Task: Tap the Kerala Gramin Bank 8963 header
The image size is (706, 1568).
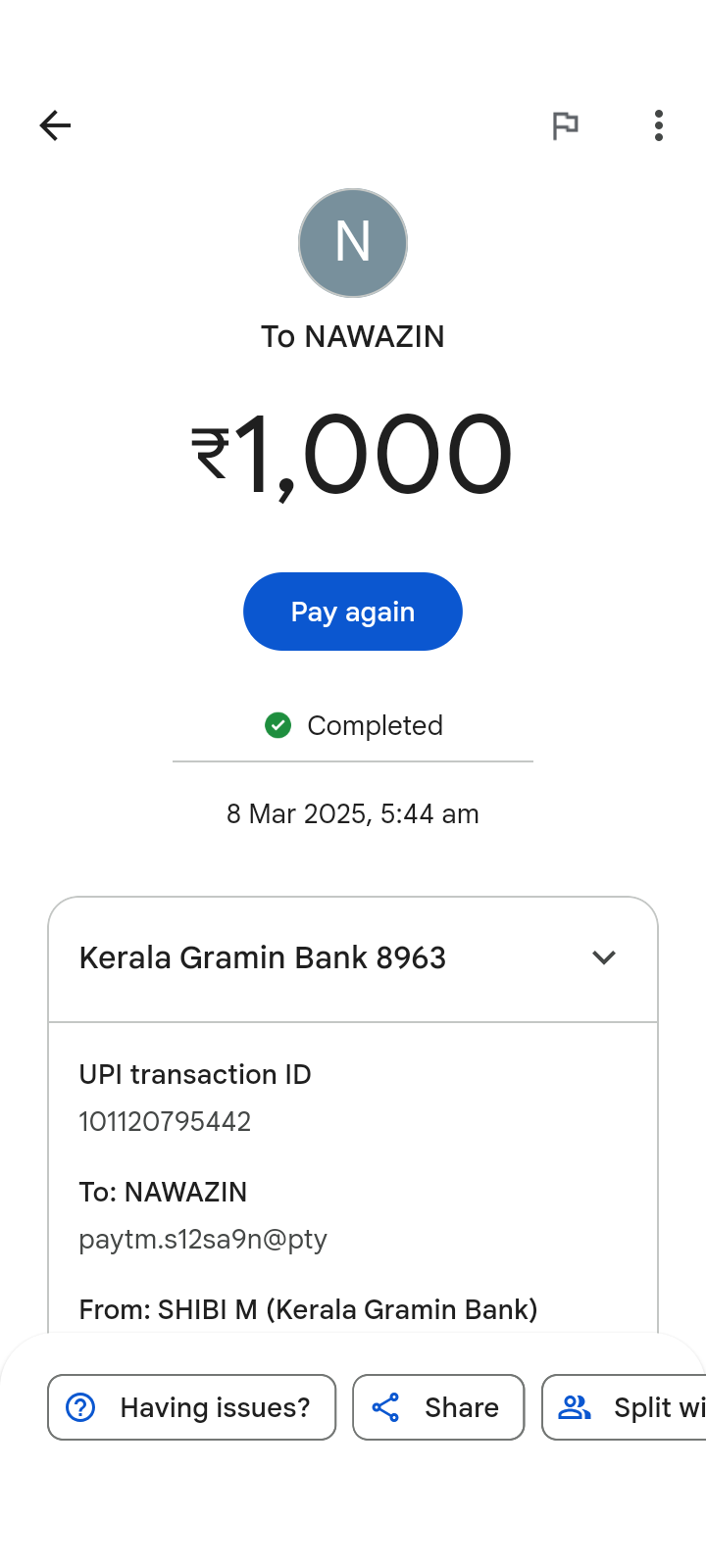Action: click(x=263, y=957)
